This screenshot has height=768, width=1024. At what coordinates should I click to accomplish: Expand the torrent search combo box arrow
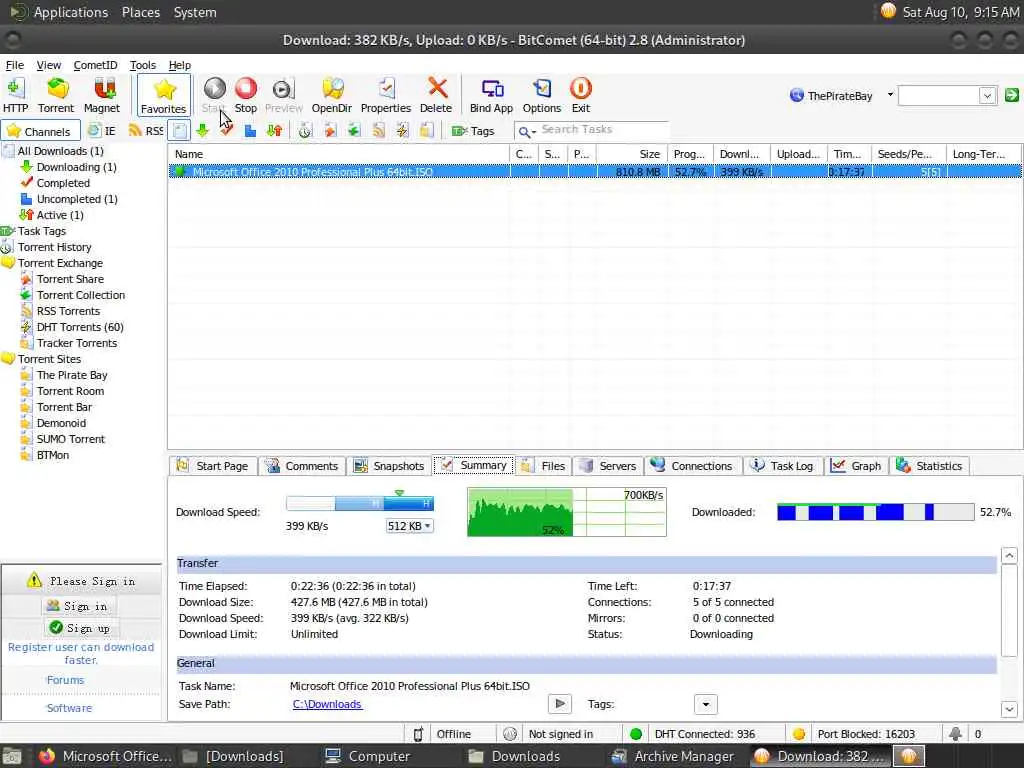[x=987, y=95]
